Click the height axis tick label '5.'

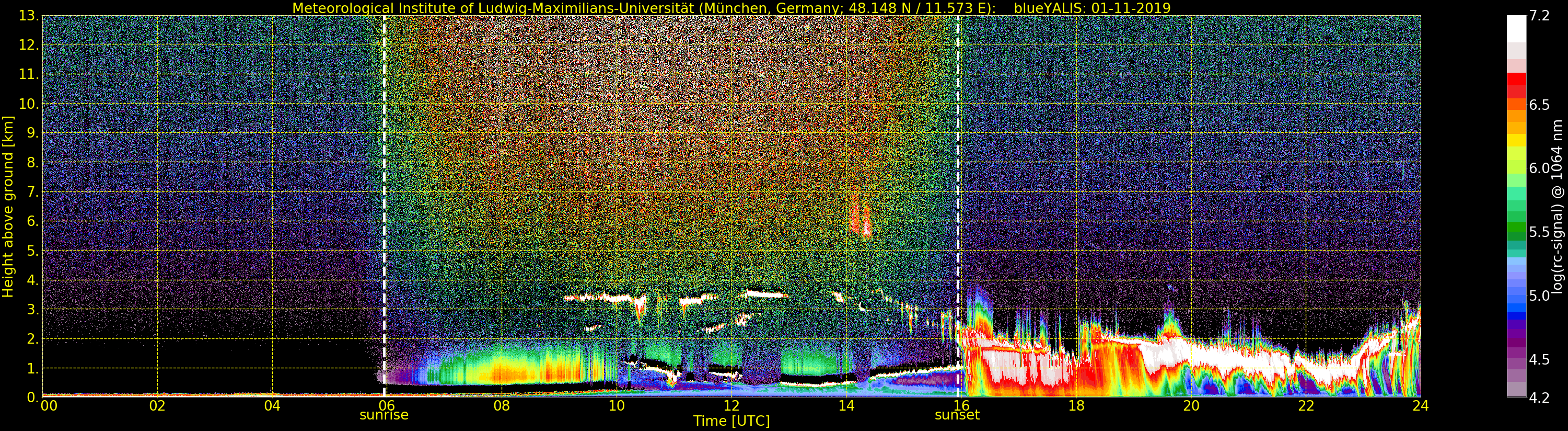(x=33, y=251)
